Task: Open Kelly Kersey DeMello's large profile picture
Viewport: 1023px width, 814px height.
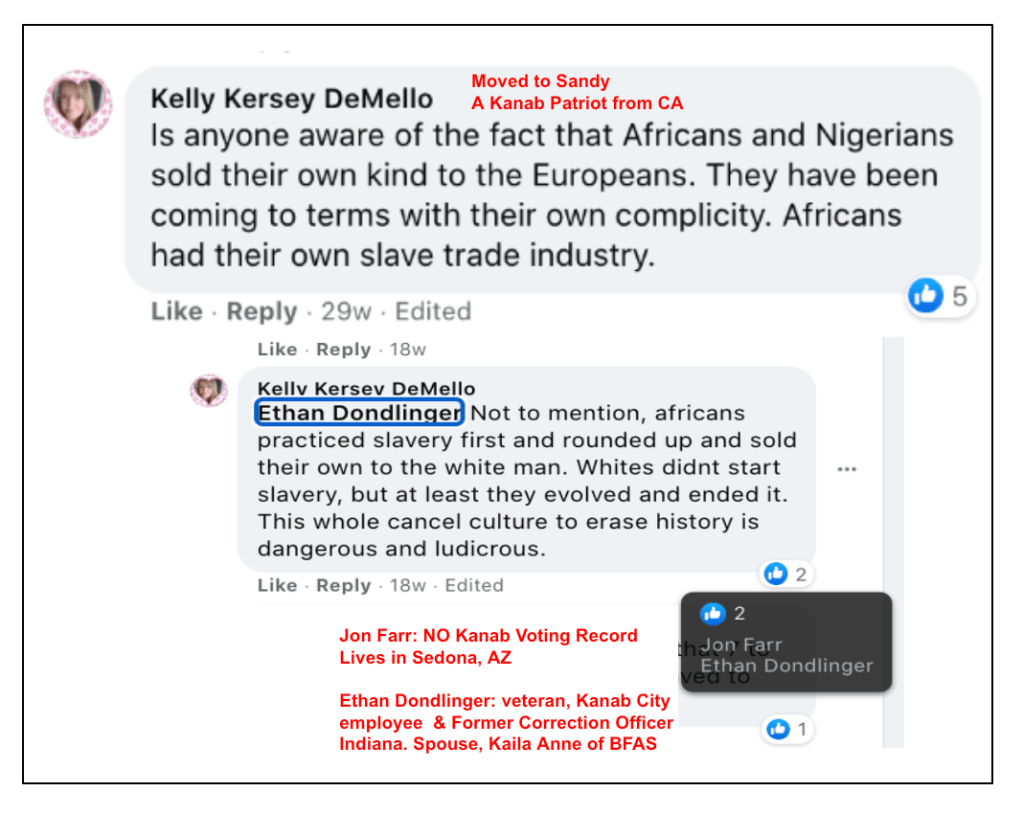Action: click(78, 104)
